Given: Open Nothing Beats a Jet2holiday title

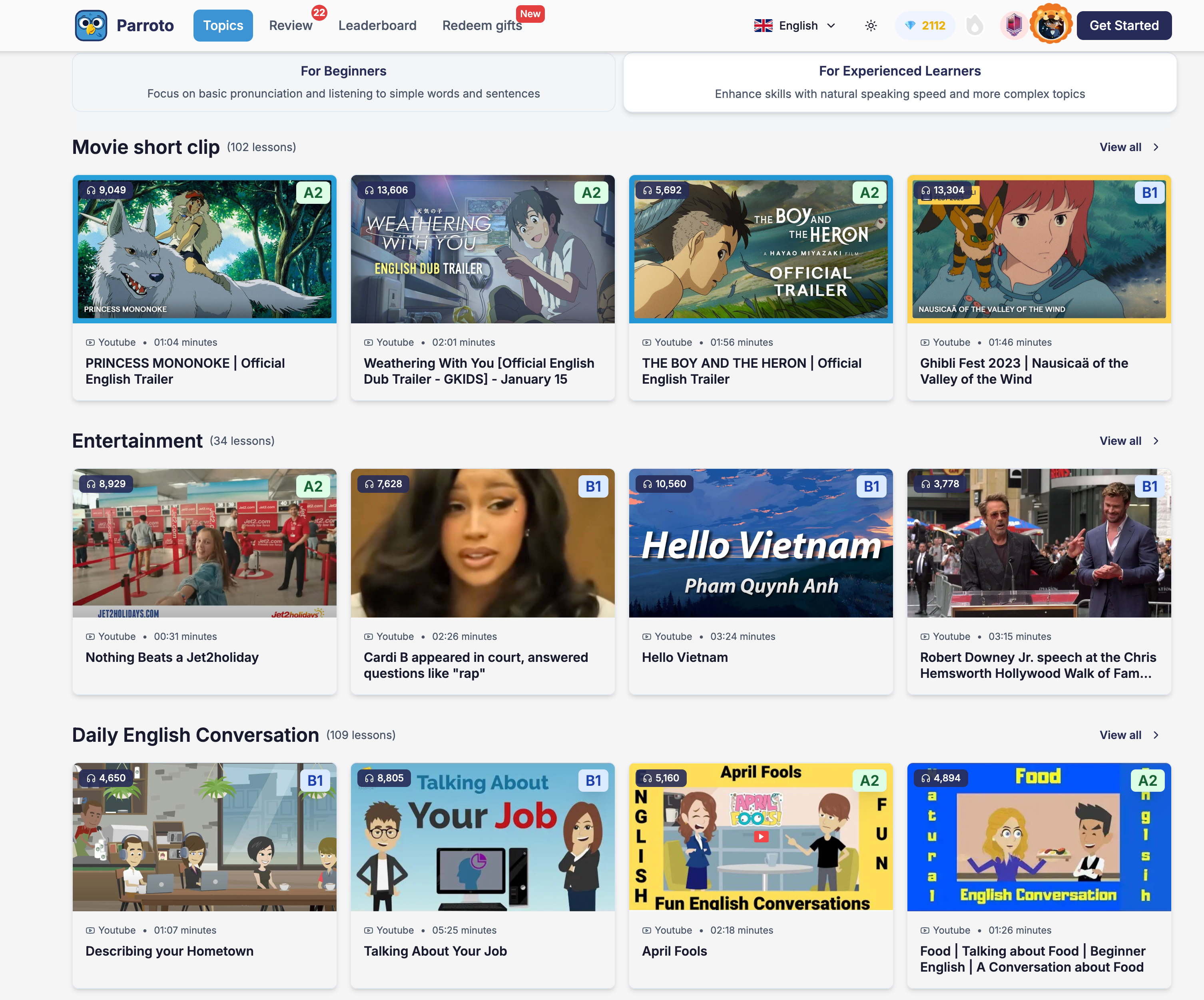Looking at the screenshot, I should [x=172, y=658].
